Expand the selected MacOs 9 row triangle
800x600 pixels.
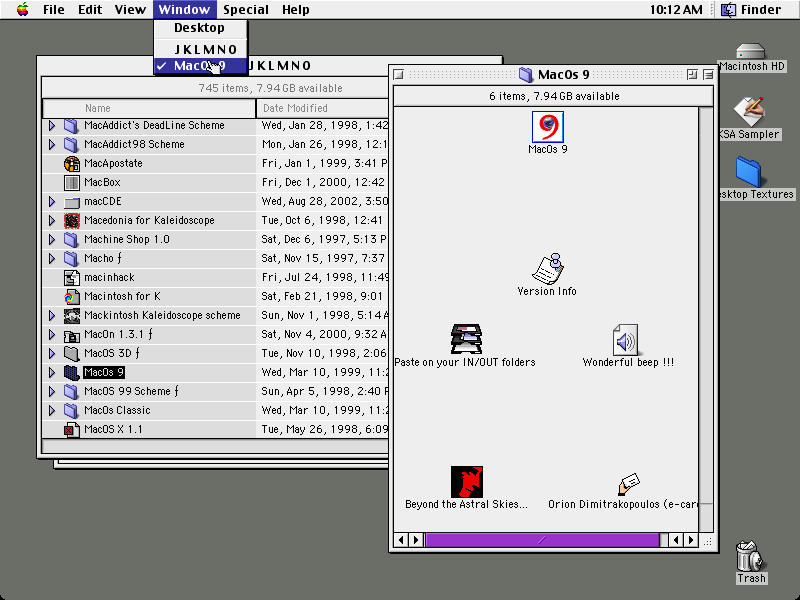tap(52, 372)
